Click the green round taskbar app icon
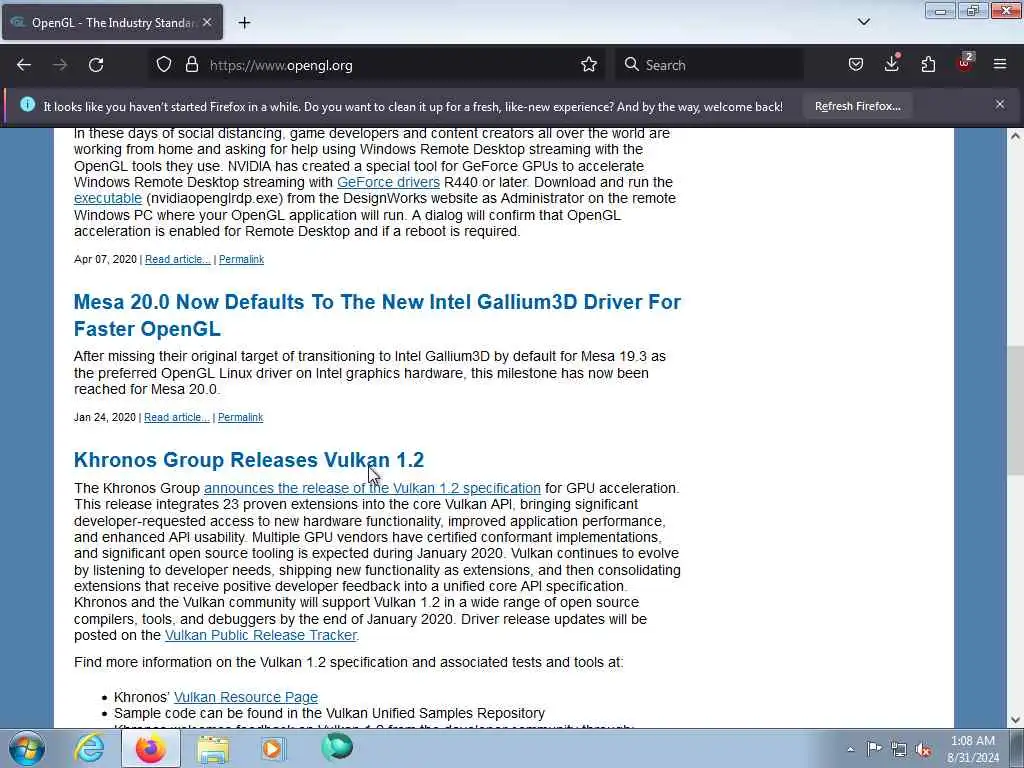The width and height of the screenshot is (1024, 768). click(x=337, y=747)
